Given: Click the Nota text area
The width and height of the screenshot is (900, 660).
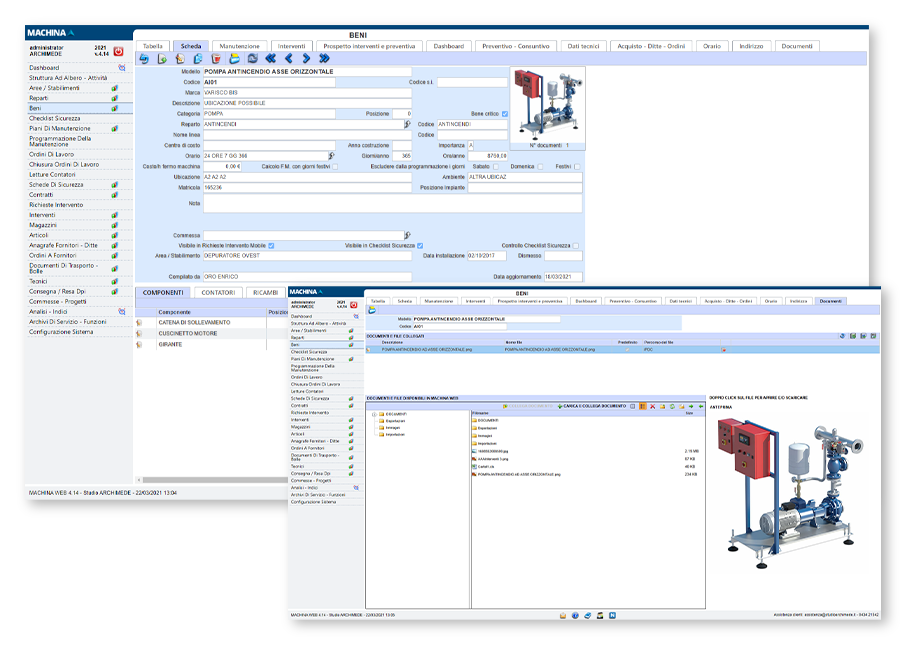Looking at the screenshot, I should pyautogui.click(x=393, y=203).
